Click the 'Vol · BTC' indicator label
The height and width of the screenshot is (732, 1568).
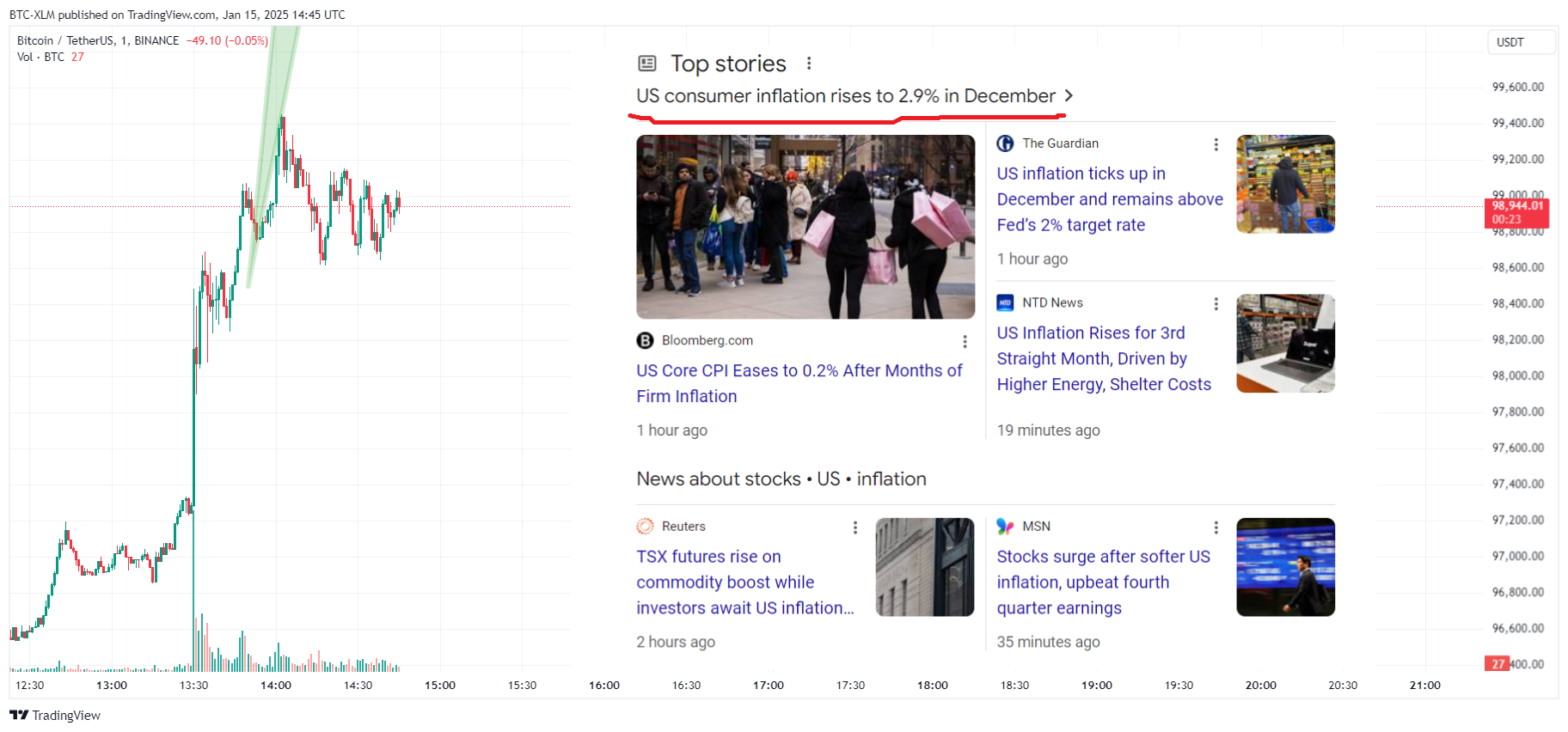(x=40, y=57)
